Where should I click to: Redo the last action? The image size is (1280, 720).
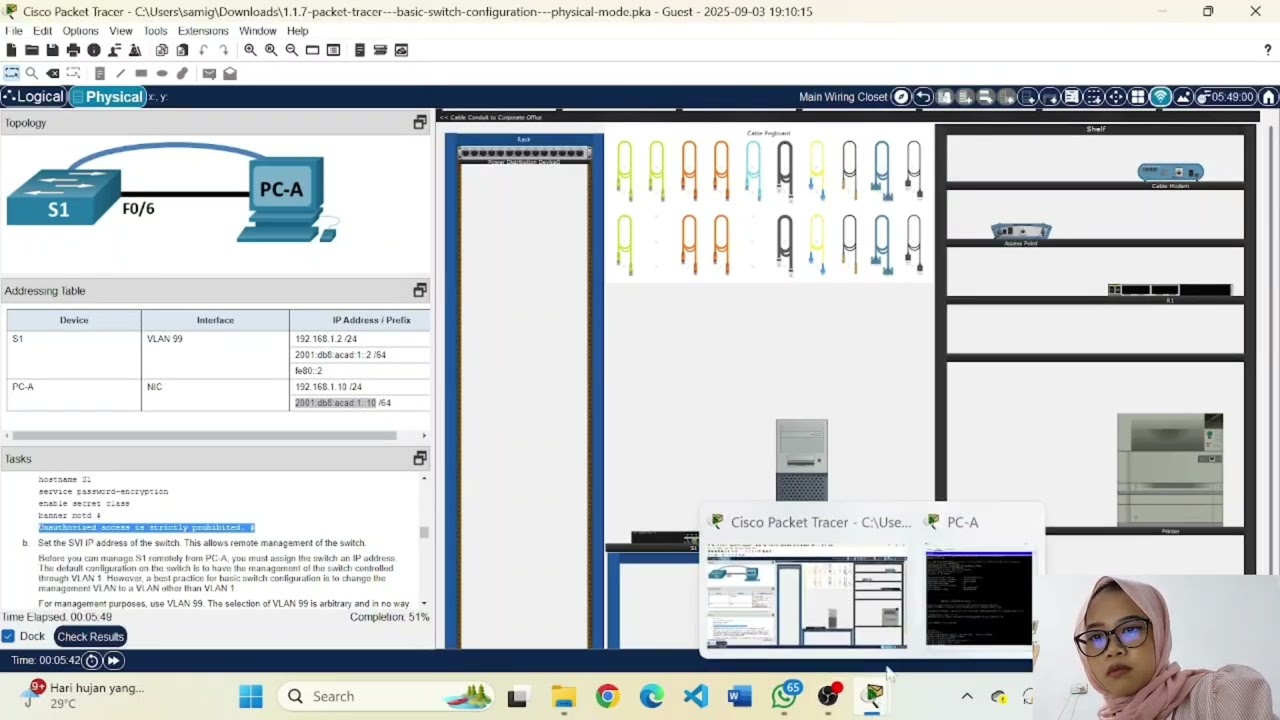224,50
